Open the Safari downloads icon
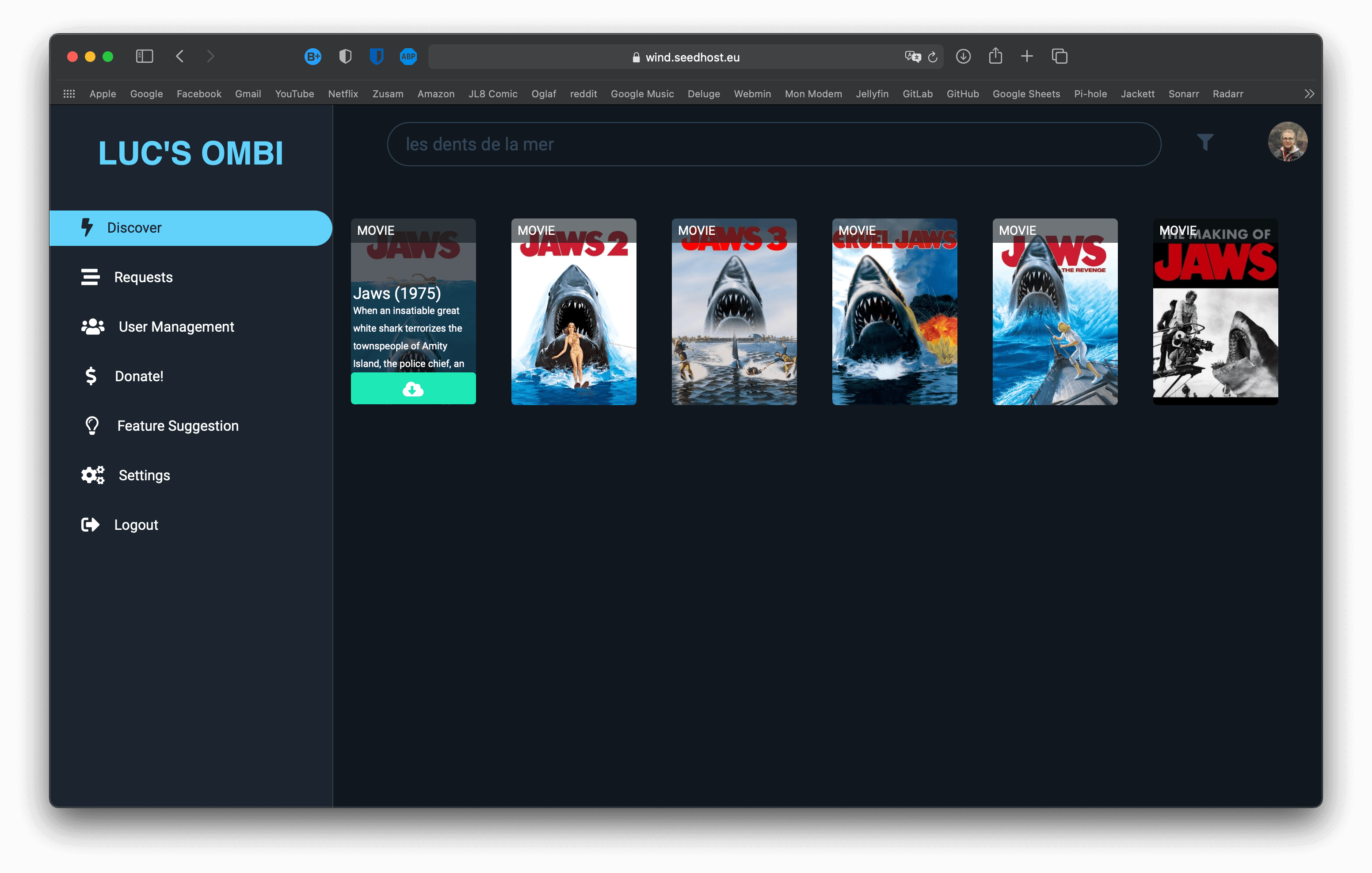 click(963, 57)
